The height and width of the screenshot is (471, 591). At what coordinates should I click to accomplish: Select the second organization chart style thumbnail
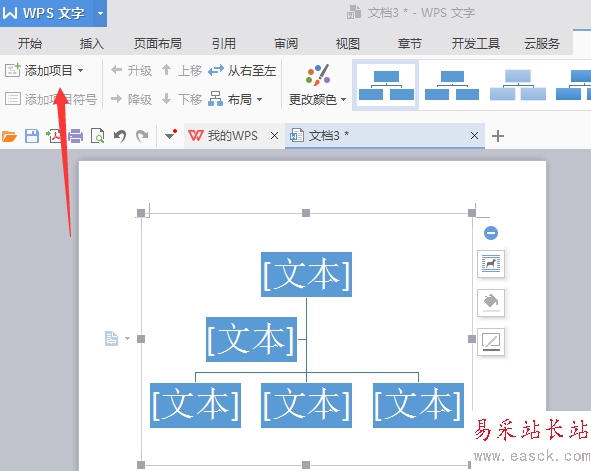click(x=452, y=85)
